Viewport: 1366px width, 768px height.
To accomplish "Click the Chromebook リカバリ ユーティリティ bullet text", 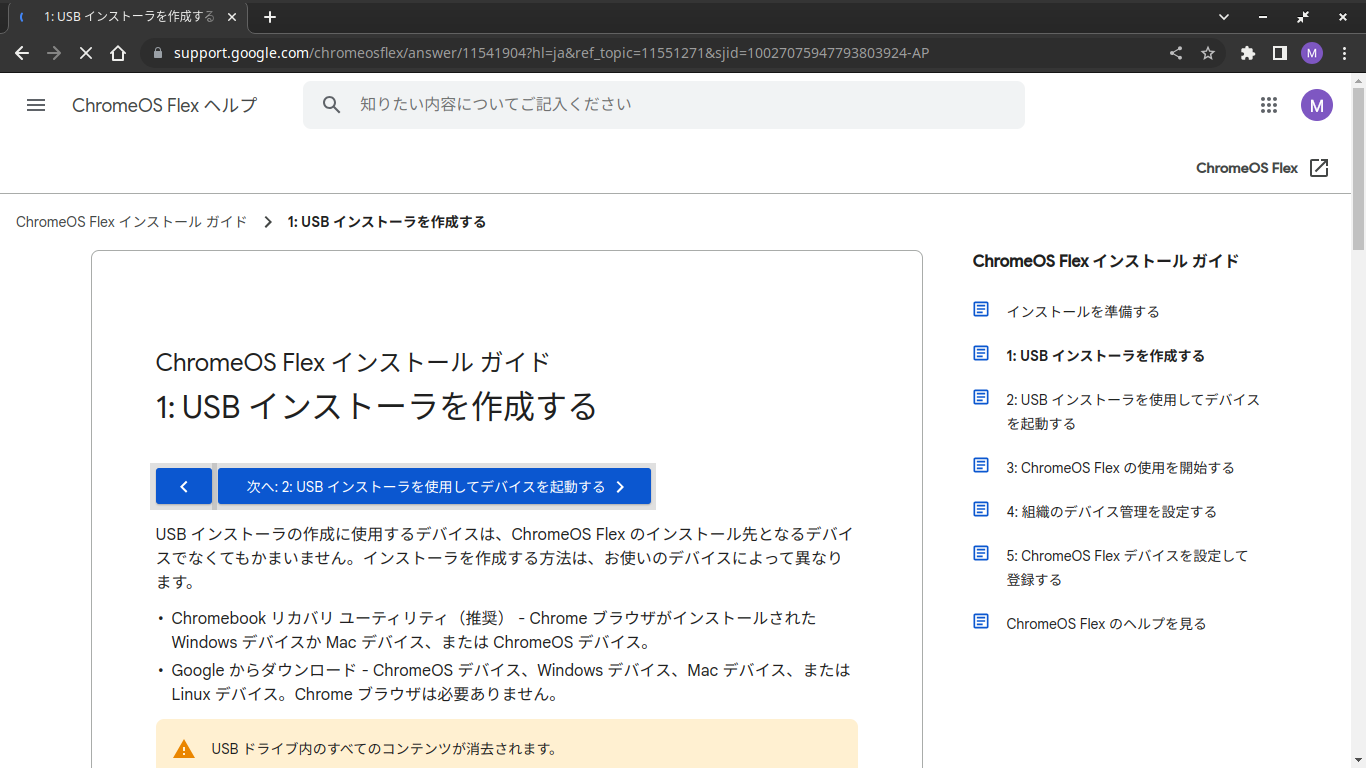I will [x=494, y=630].
